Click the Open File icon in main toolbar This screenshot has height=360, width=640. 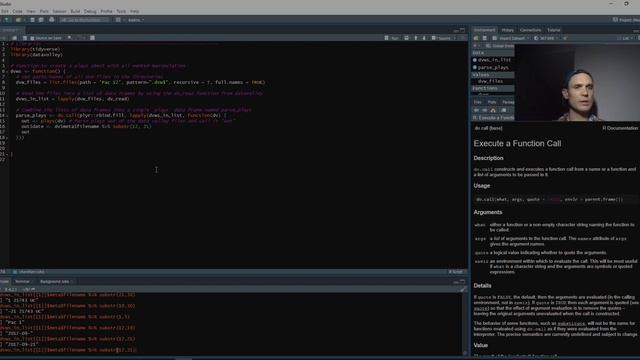[x=19, y=20]
